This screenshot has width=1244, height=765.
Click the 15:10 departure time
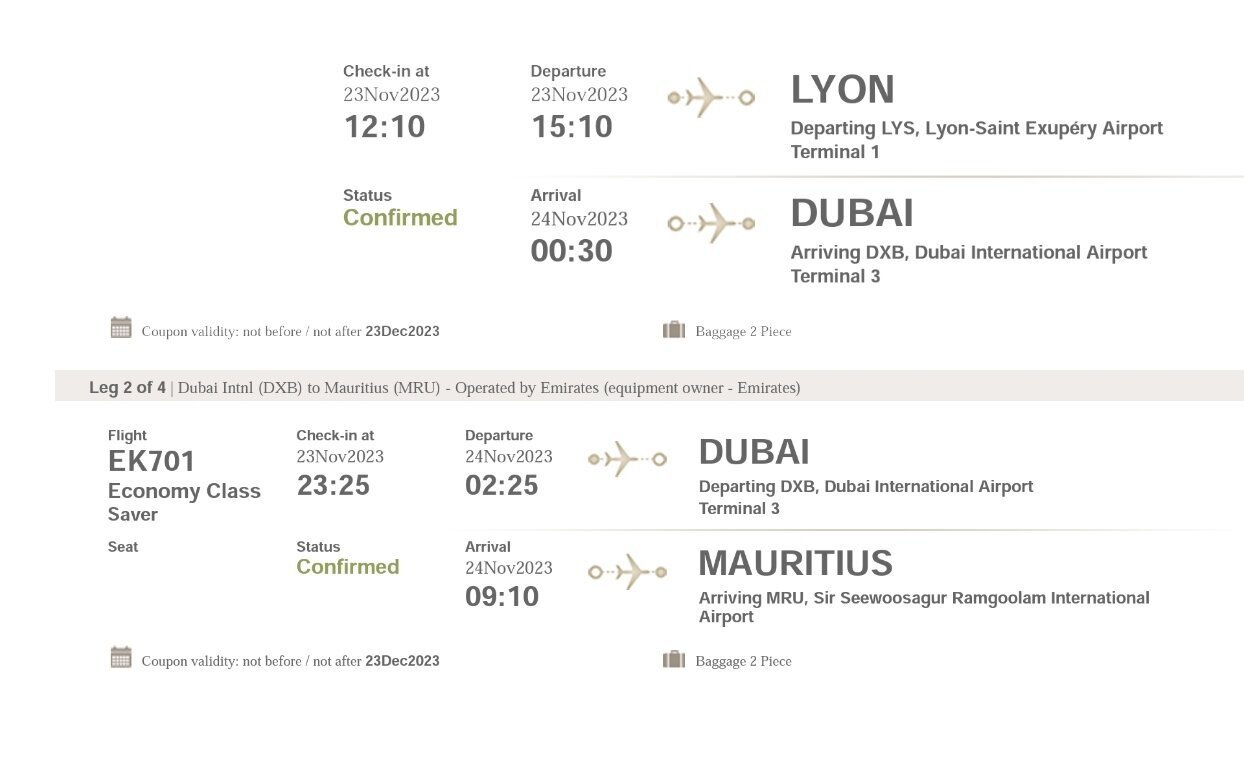pos(571,127)
